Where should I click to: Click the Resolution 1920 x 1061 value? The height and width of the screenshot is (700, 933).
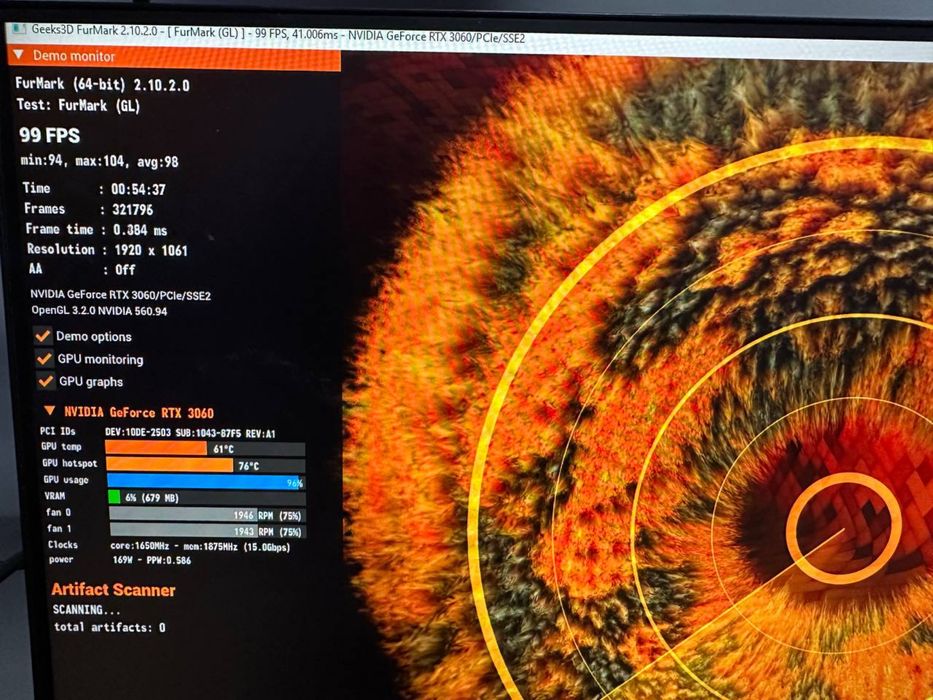[x=151, y=250]
